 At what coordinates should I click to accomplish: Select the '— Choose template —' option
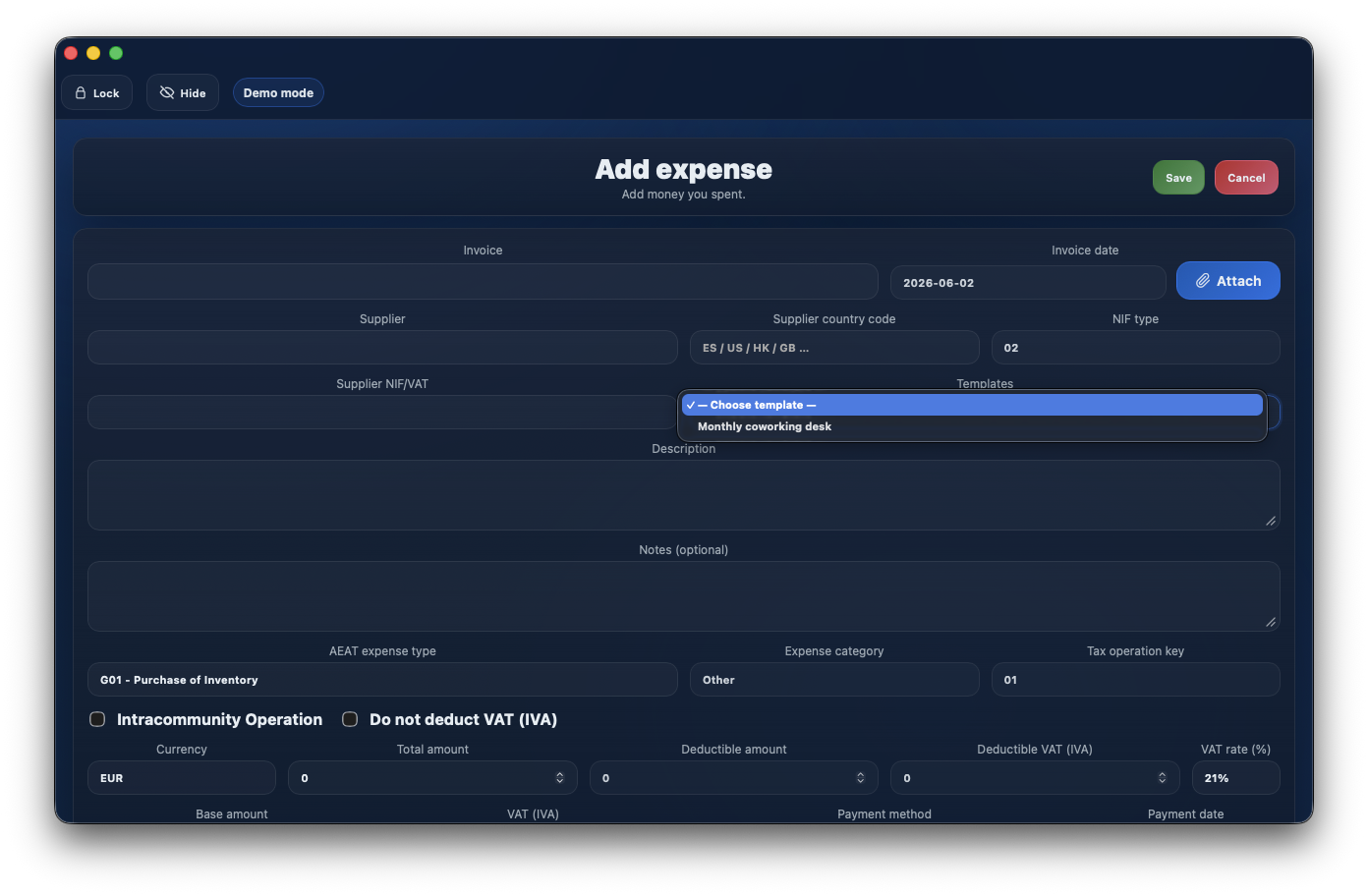pyautogui.click(x=972, y=405)
